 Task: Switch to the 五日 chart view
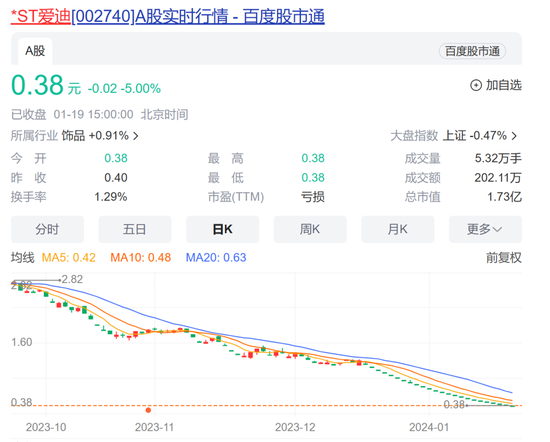[x=135, y=229]
